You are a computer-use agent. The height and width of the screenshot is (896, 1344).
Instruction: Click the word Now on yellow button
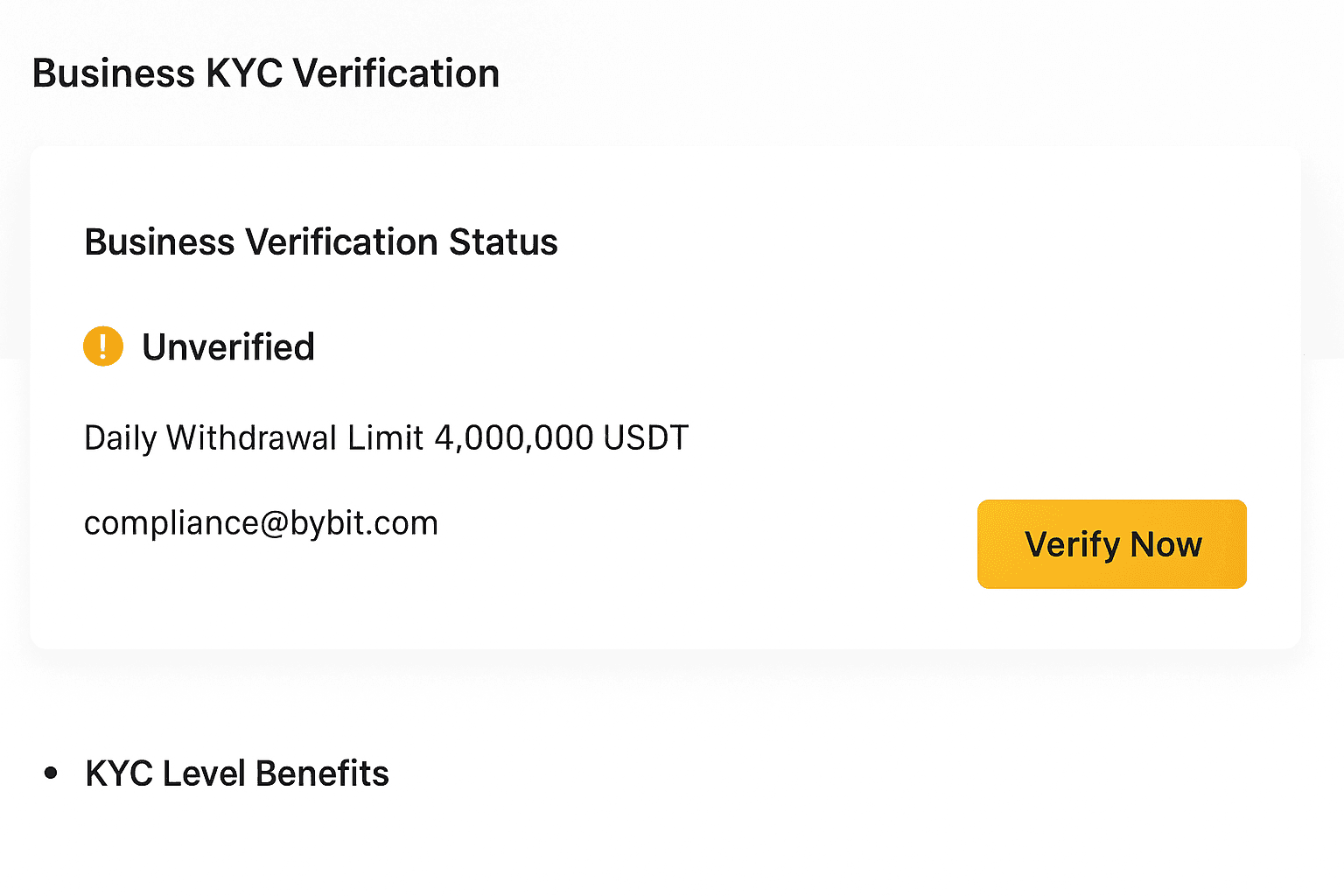(x=1165, y=544)
